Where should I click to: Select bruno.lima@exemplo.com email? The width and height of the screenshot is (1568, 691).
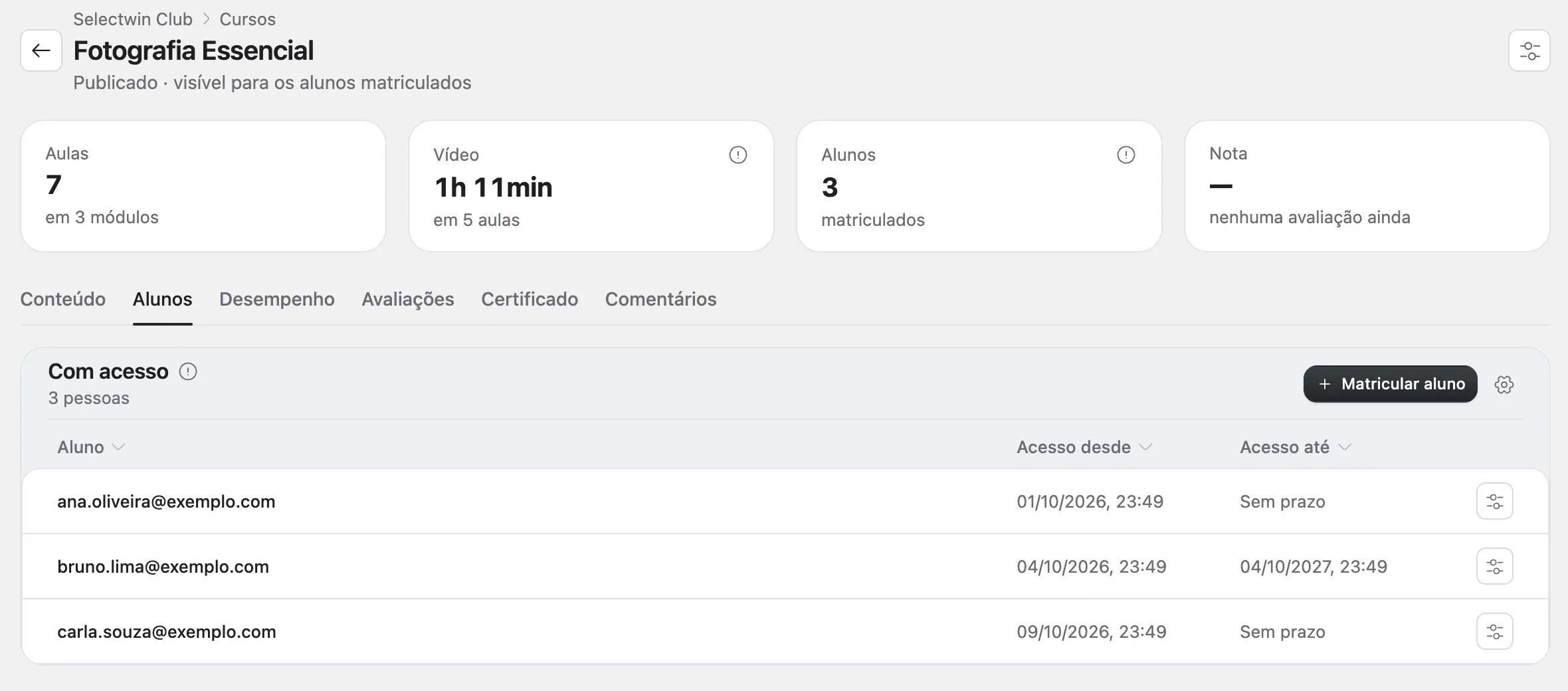coord(163,567)
